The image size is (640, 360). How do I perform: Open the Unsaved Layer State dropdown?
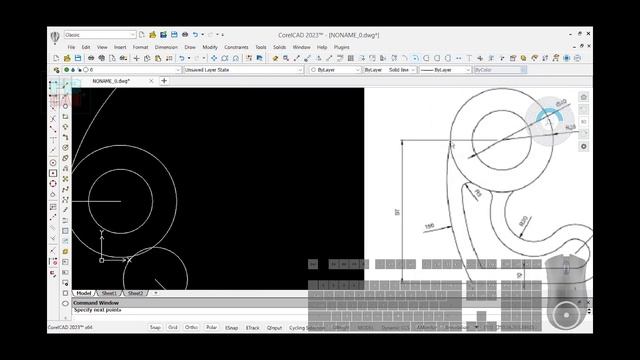coord(300,70)
